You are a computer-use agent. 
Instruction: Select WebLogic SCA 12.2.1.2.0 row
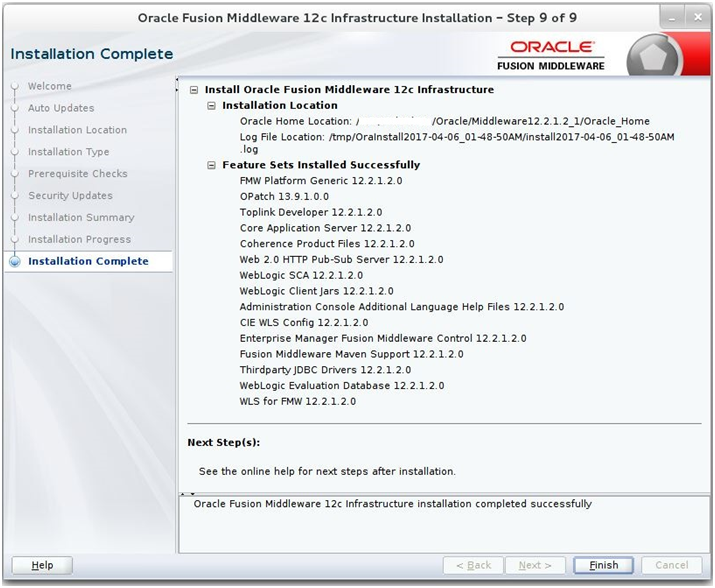pyautogui.click(x=301, y=276)
